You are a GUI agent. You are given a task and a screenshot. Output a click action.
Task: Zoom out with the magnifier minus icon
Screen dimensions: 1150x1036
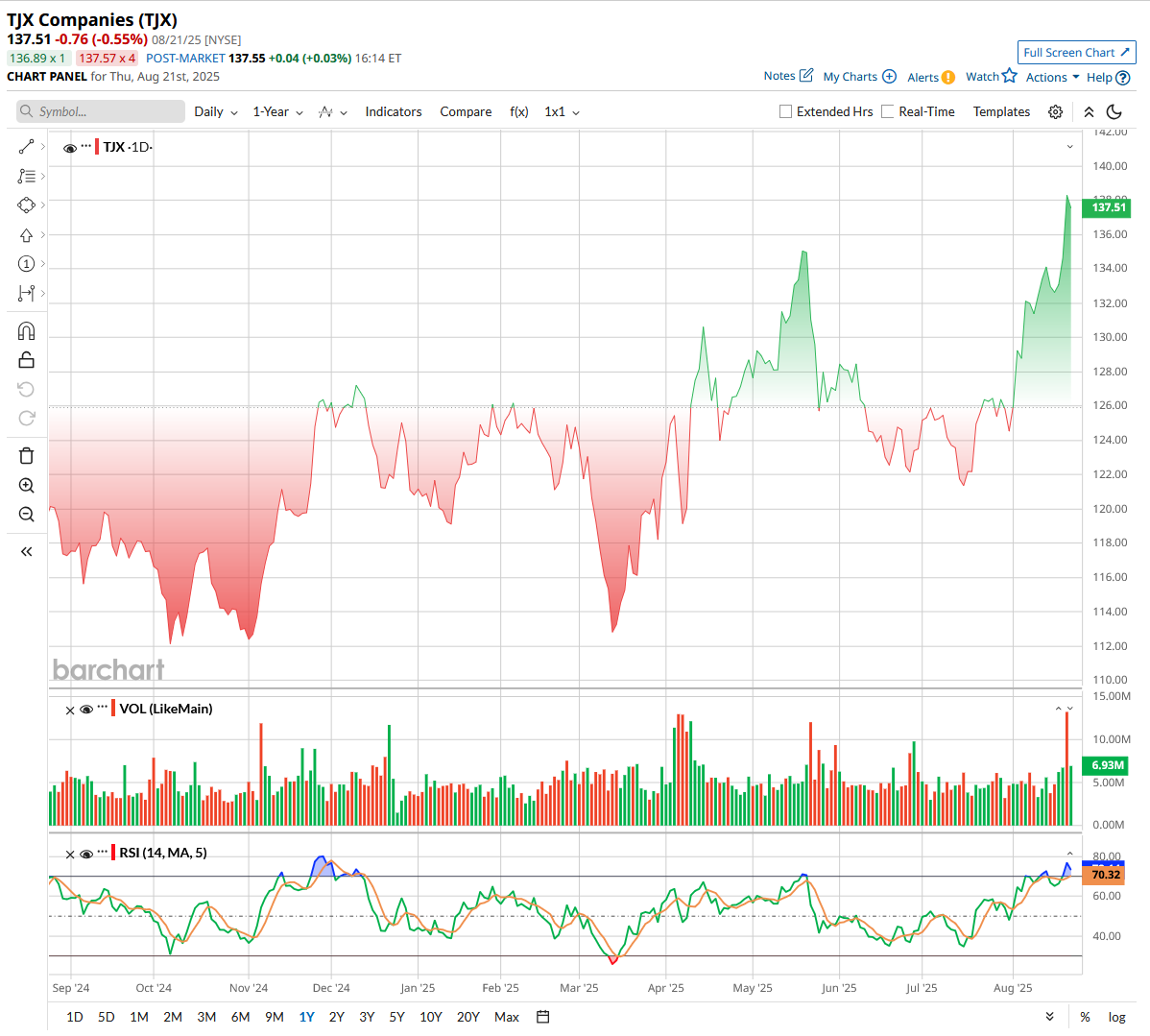tap(27, 515)
